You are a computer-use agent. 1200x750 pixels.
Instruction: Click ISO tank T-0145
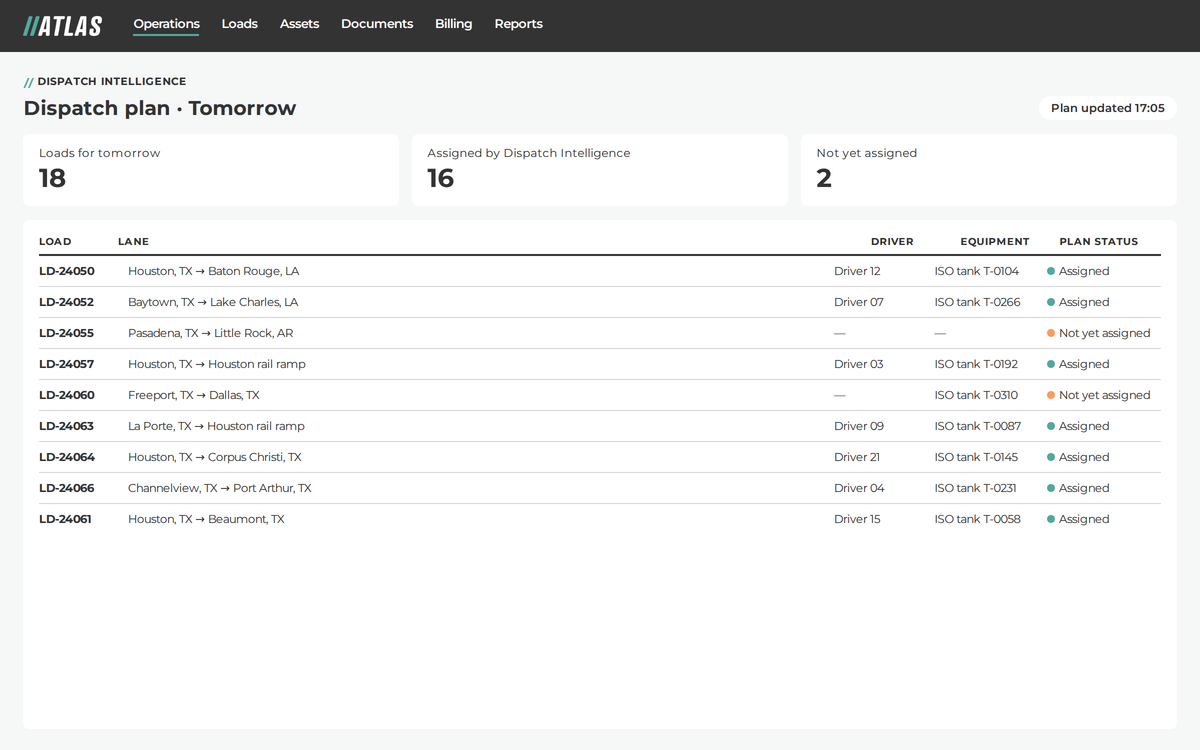(x=976, y=457)
